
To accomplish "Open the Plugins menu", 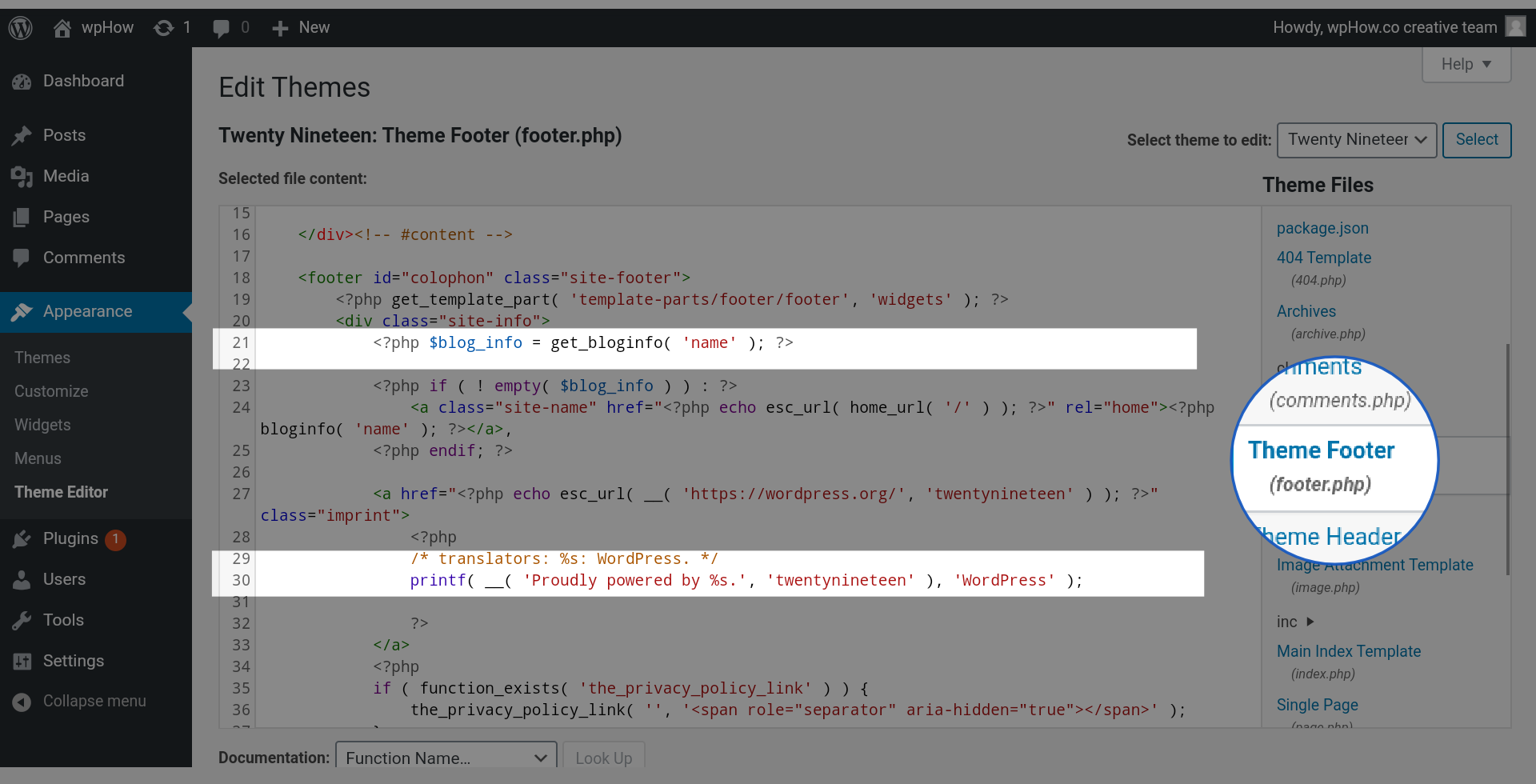I will (x=70, y=538).
